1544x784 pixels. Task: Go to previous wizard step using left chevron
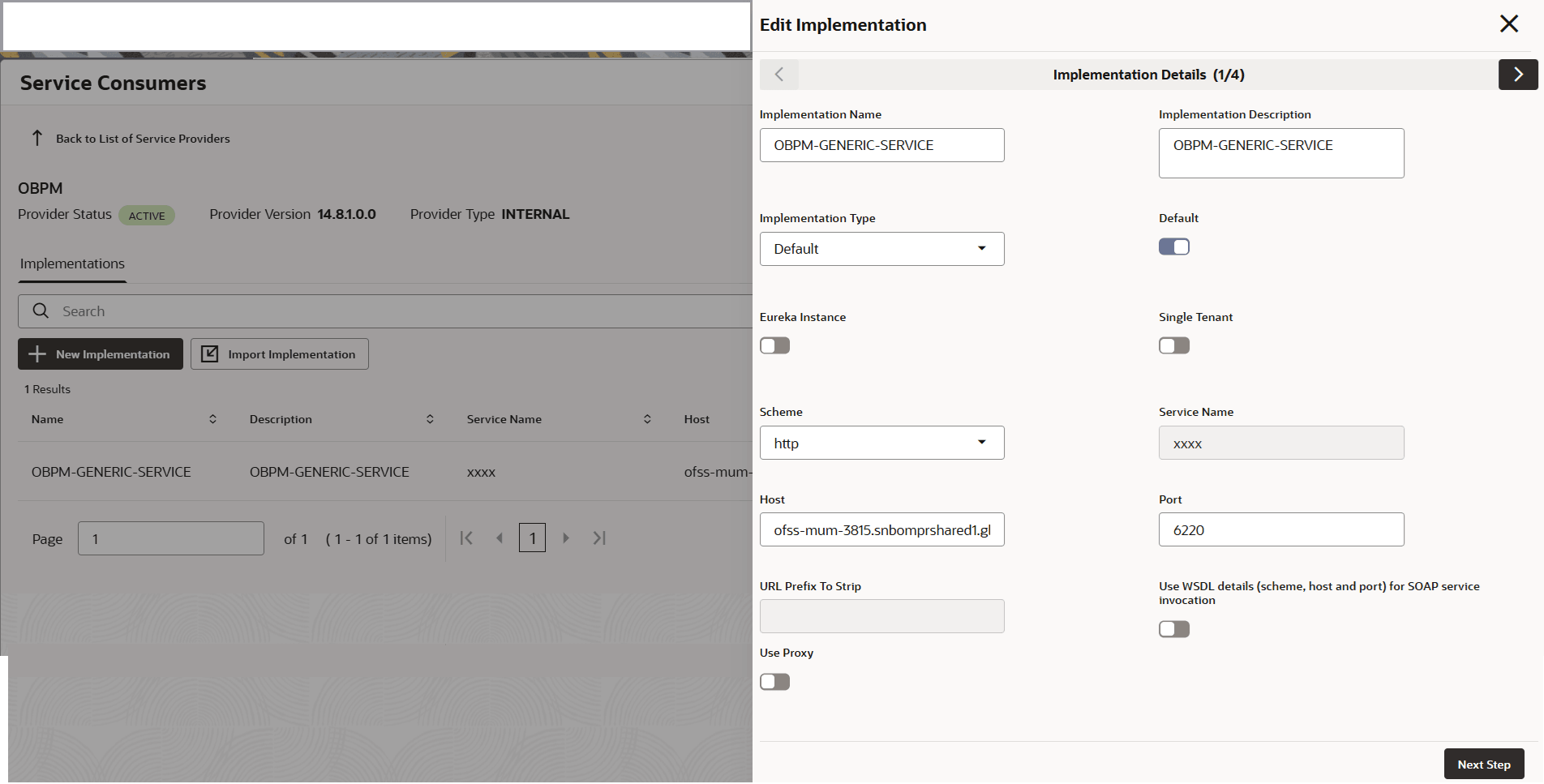[x=779, y=75]
